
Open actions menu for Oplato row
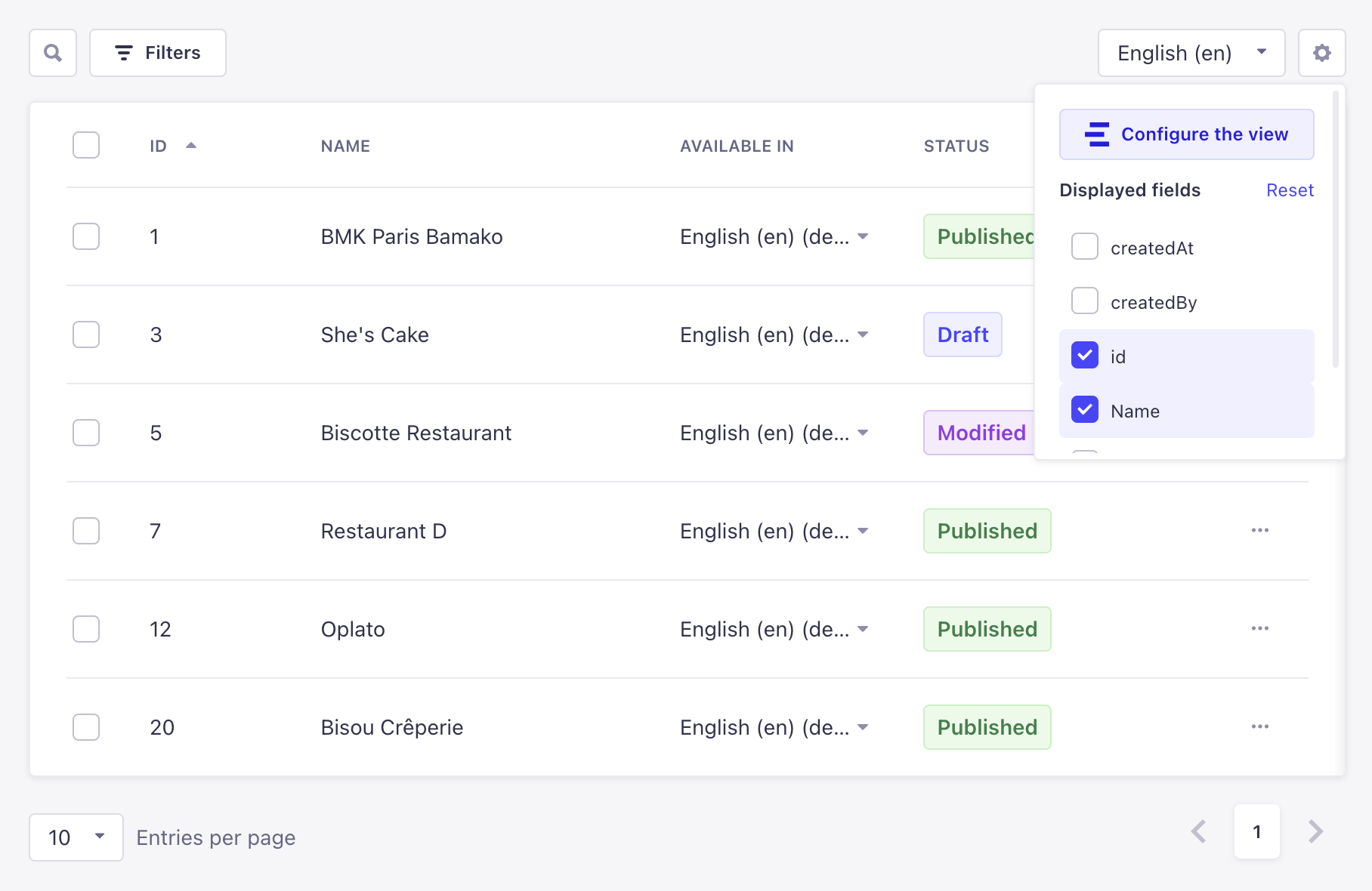click(1259, 629)
